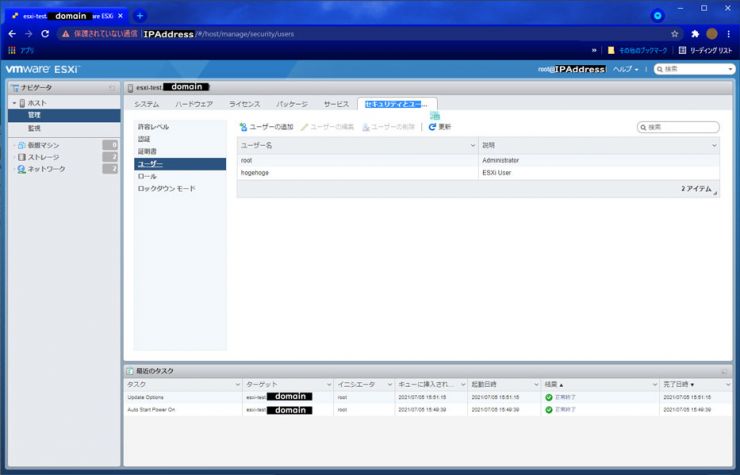Select the hogehoge user row
This screenshot has width=740, height=475.
[x=478, y=173]
